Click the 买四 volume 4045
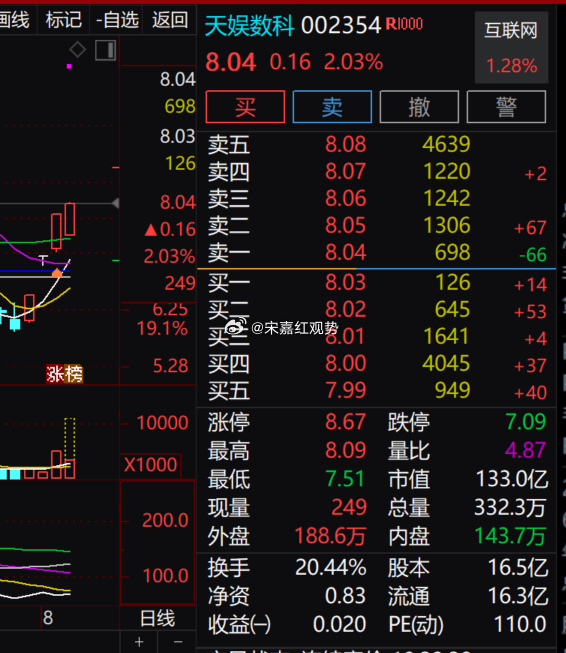566x653 pixels. pos(446,363)
